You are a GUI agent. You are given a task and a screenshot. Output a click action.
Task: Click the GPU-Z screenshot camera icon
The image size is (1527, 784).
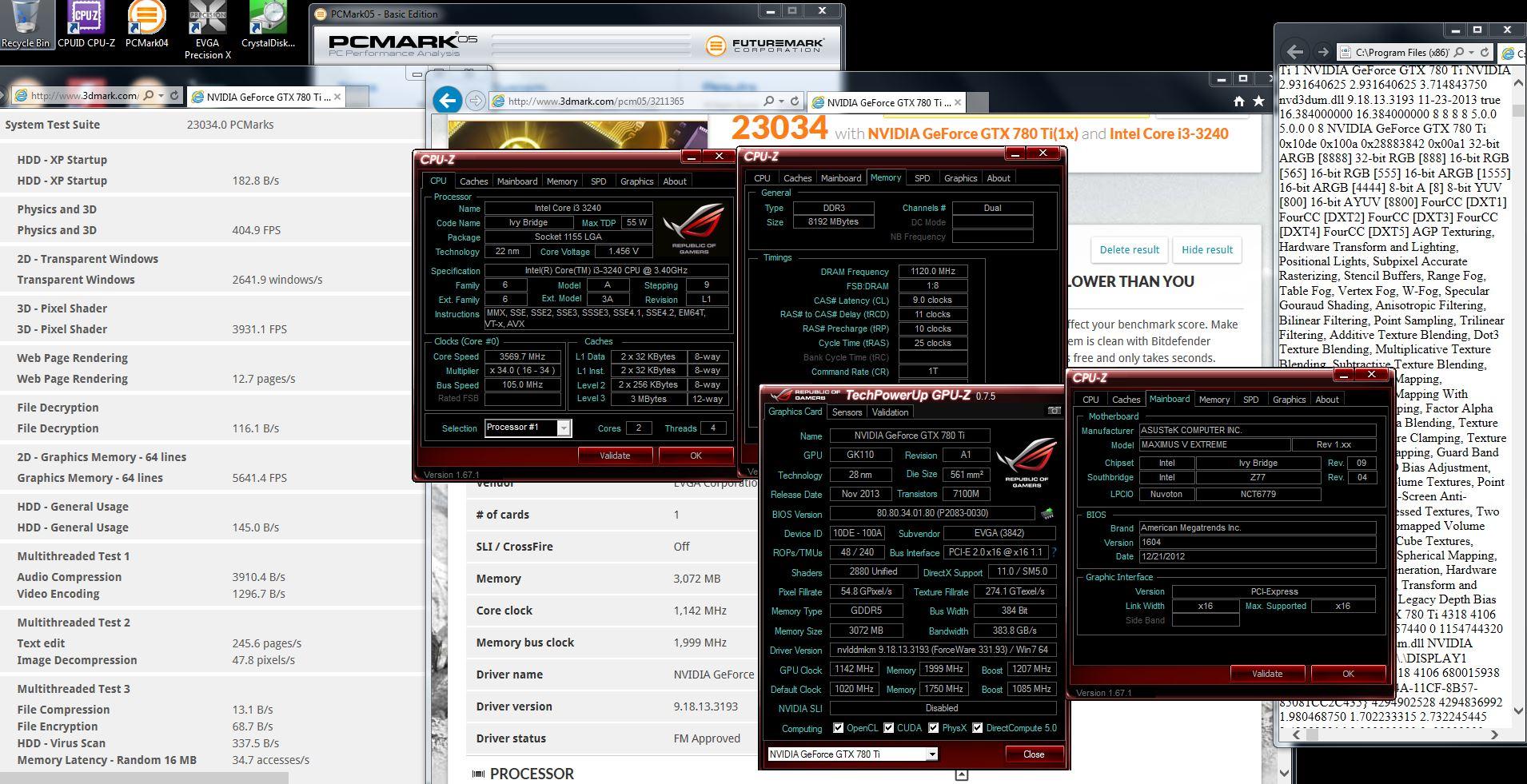[x=1054, y=411]
